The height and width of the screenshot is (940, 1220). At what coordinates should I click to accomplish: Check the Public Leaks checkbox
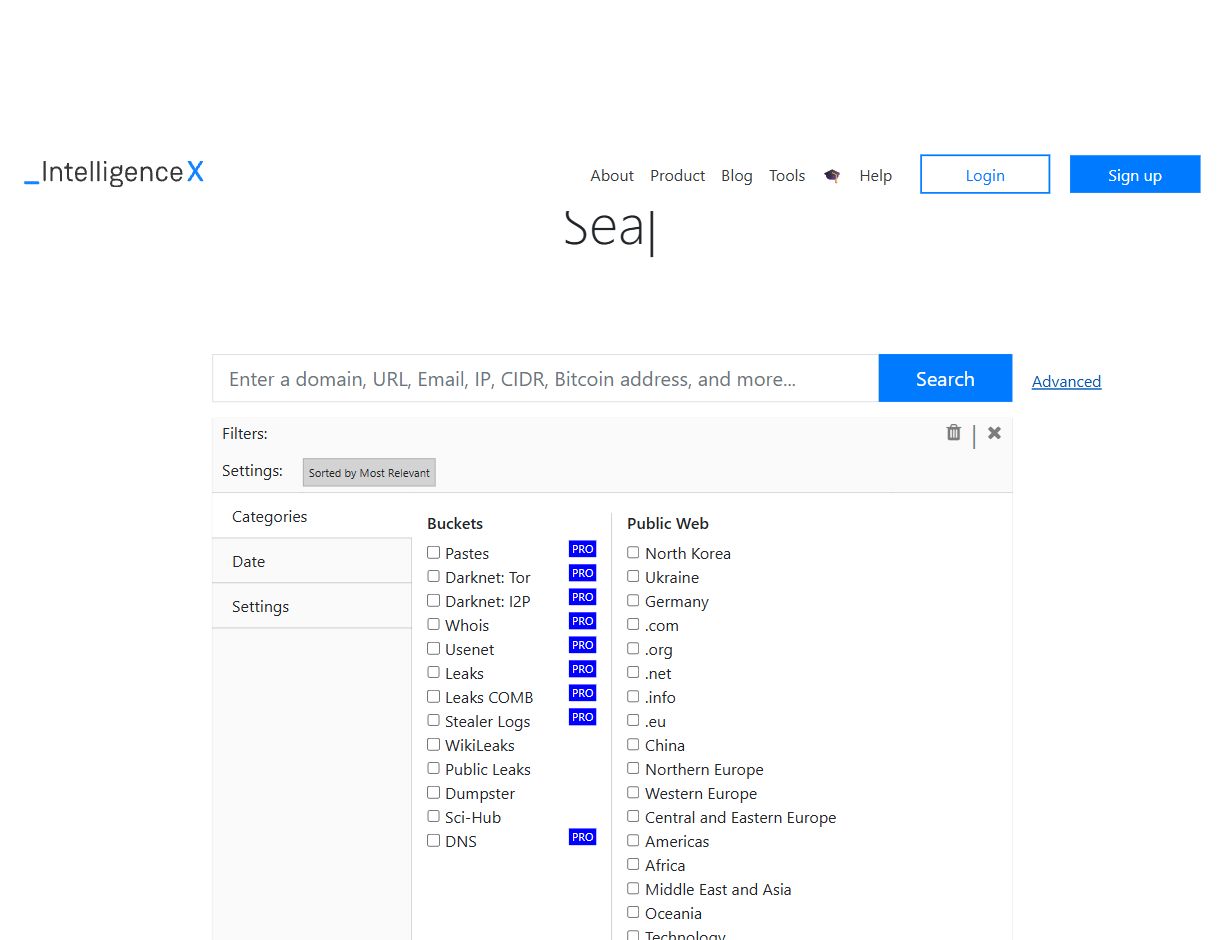pyautogui.click(x=434, y=768)
